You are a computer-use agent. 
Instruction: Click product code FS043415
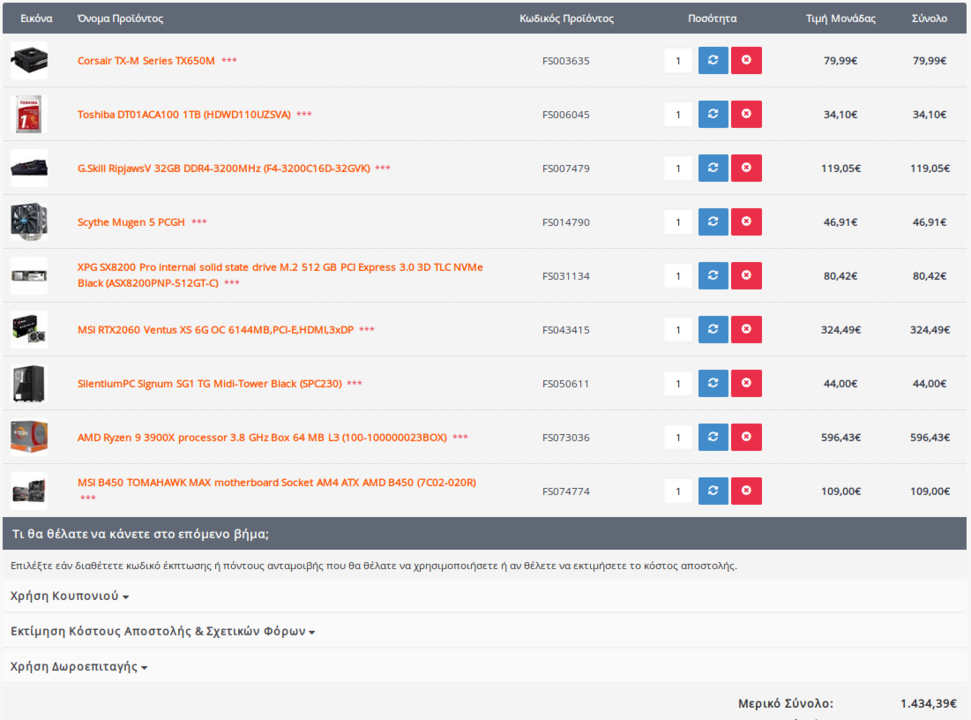tap(566, 330)
